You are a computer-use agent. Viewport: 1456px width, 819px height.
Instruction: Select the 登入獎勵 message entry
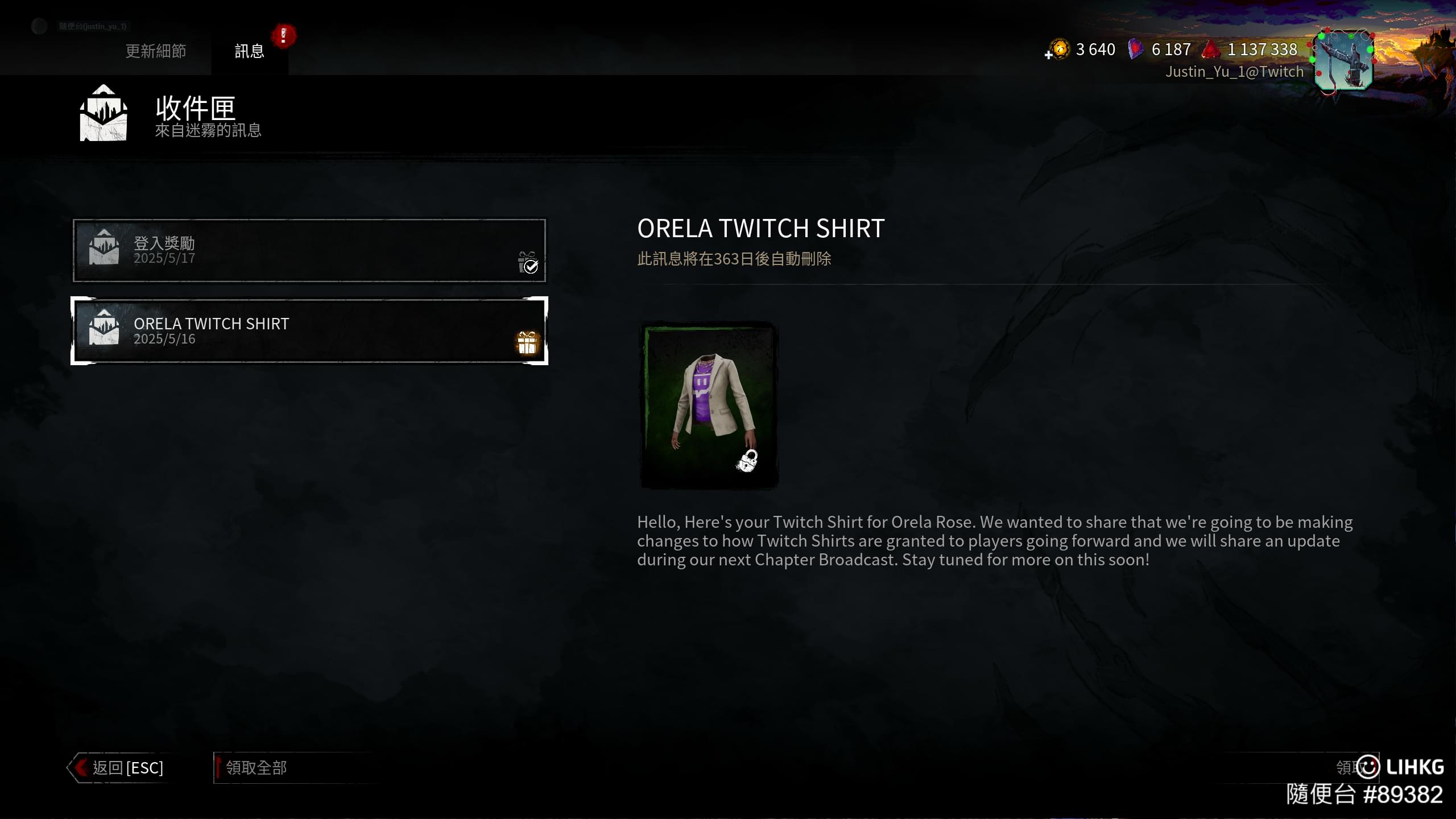tap(309, 250)
